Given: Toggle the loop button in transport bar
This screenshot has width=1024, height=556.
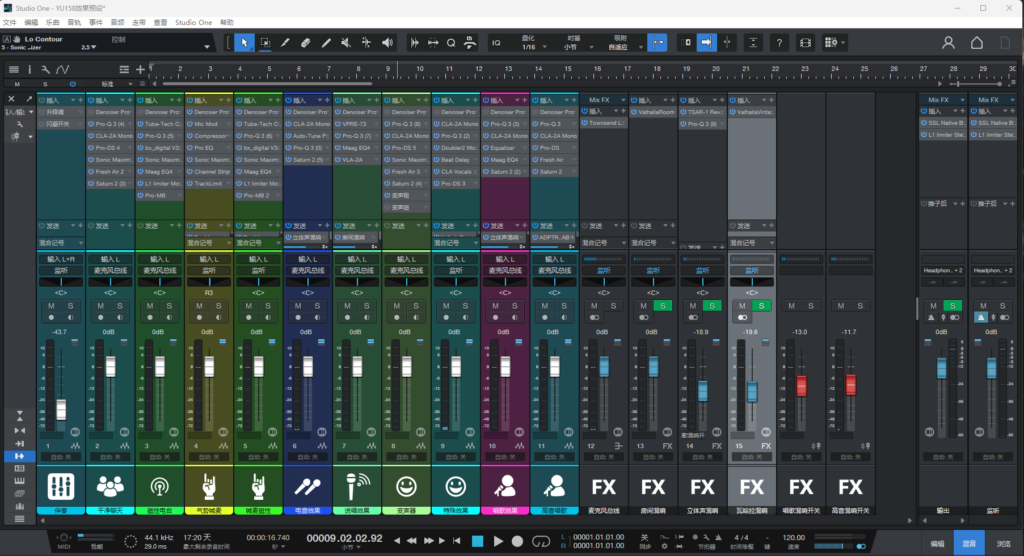Looking at the screenshot, I should click(543, 541).
